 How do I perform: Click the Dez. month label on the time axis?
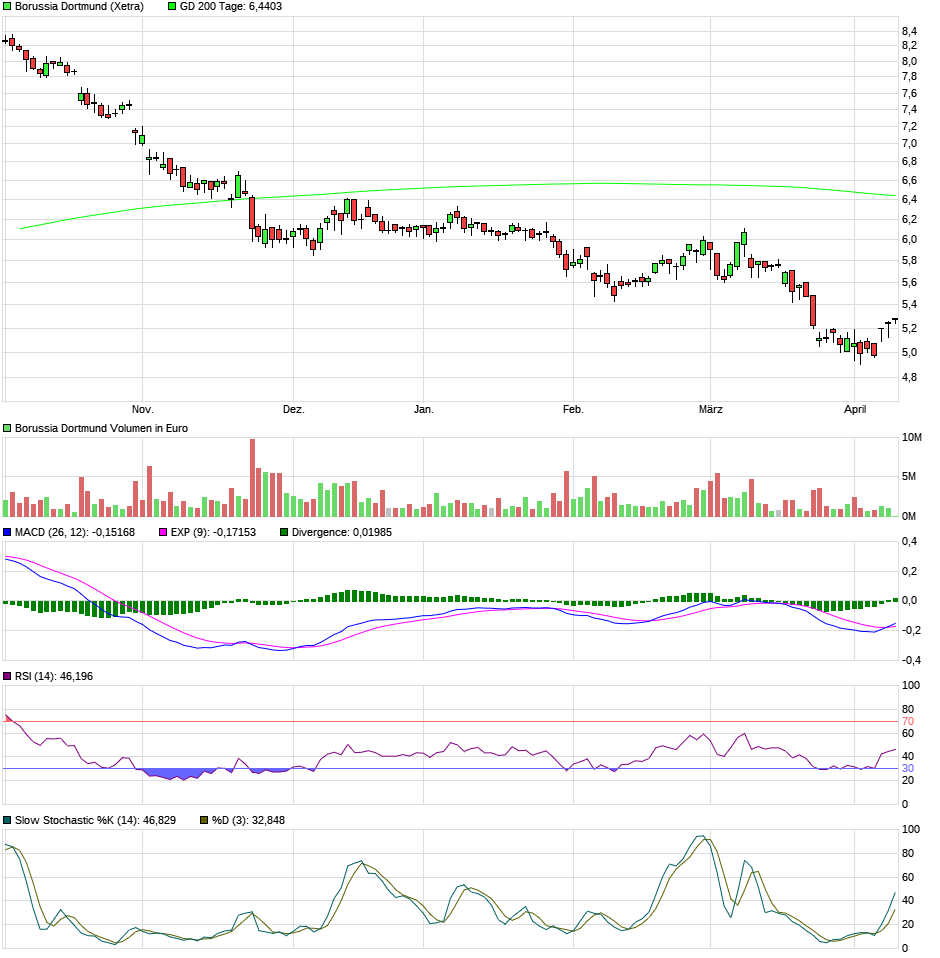click(293, 409)
